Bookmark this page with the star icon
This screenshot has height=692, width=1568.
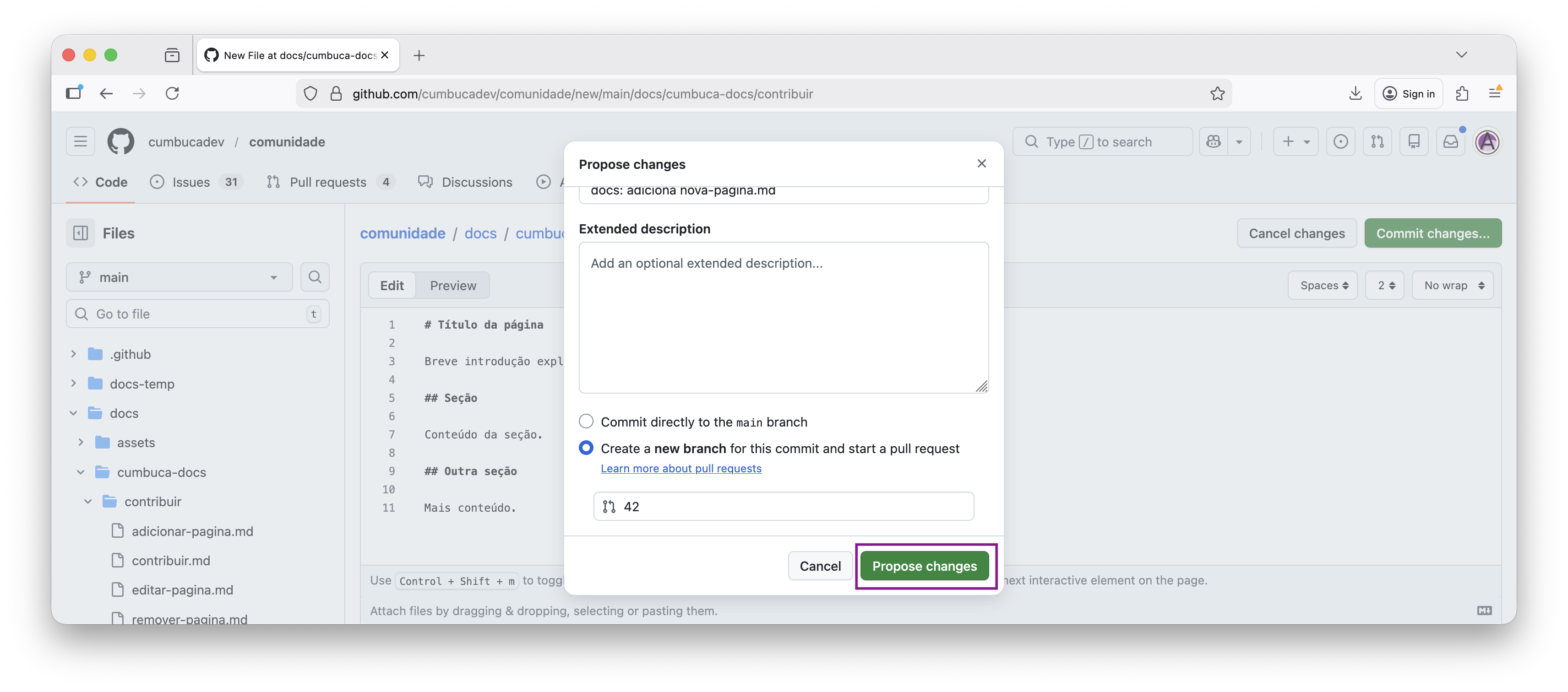[1217, 93]
